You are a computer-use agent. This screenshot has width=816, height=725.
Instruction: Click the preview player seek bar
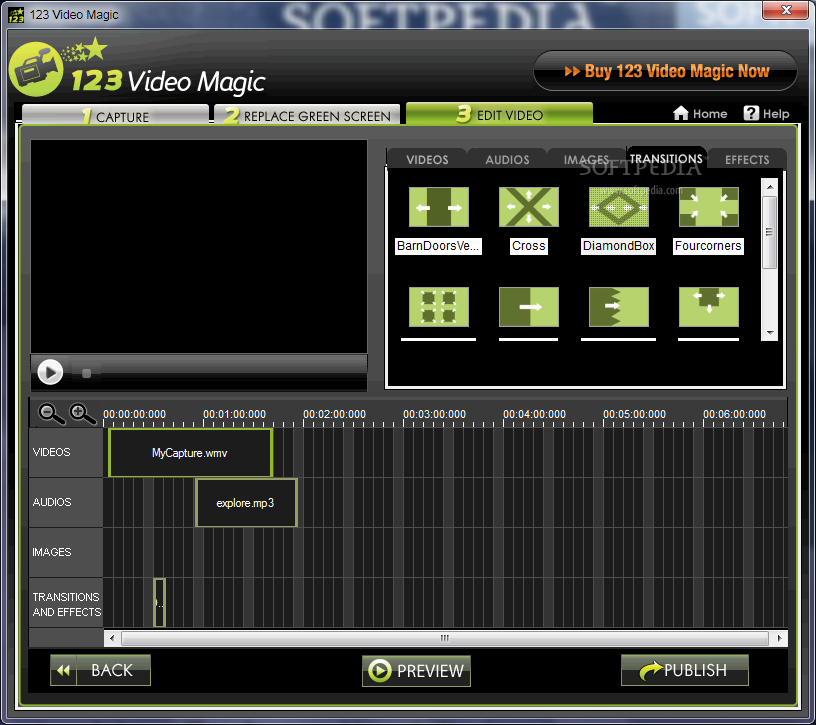point(219,373)
